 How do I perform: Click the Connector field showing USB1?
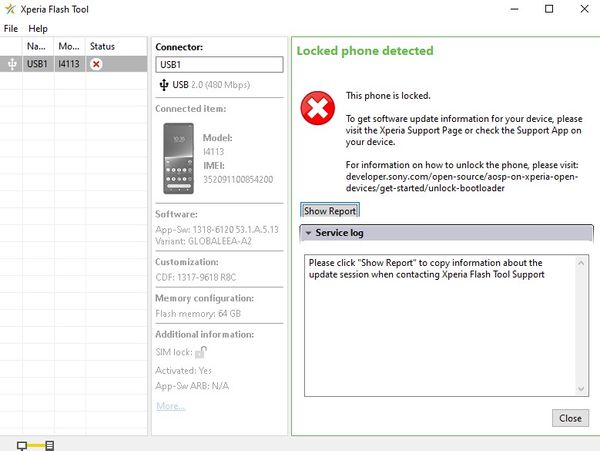tap(219, 65)
